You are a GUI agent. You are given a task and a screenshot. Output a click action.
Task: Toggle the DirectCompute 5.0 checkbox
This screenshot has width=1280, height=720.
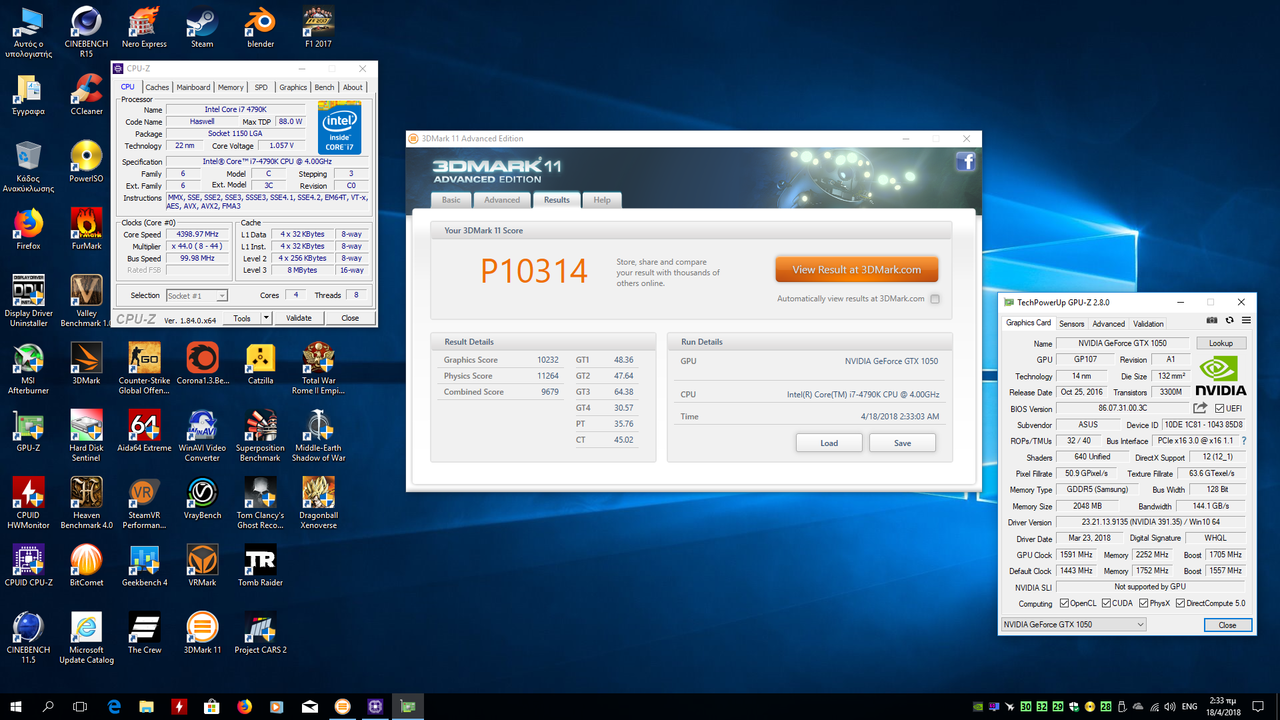click(1180, 604)
